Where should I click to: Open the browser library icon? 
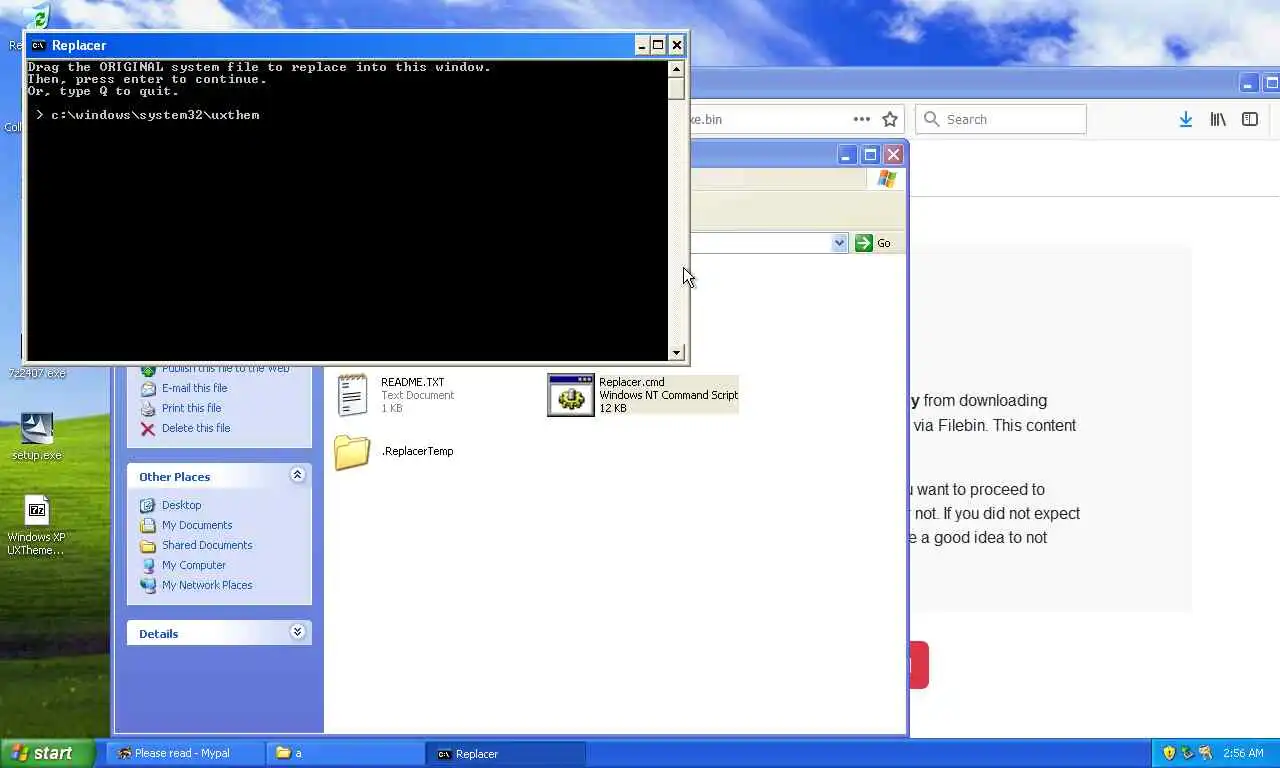pos(1217,119)
